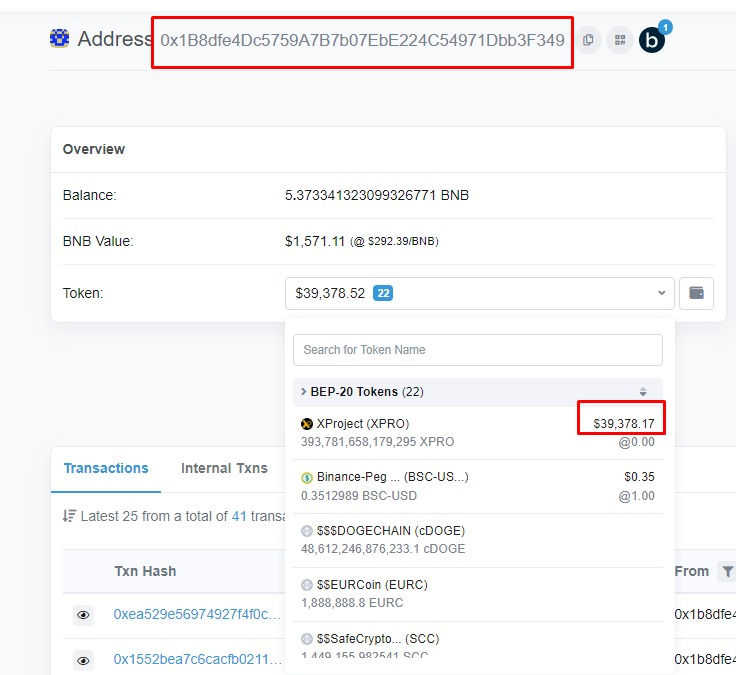Open transaction hash 0xea529e56974927f4f0c link

[197, 614]
